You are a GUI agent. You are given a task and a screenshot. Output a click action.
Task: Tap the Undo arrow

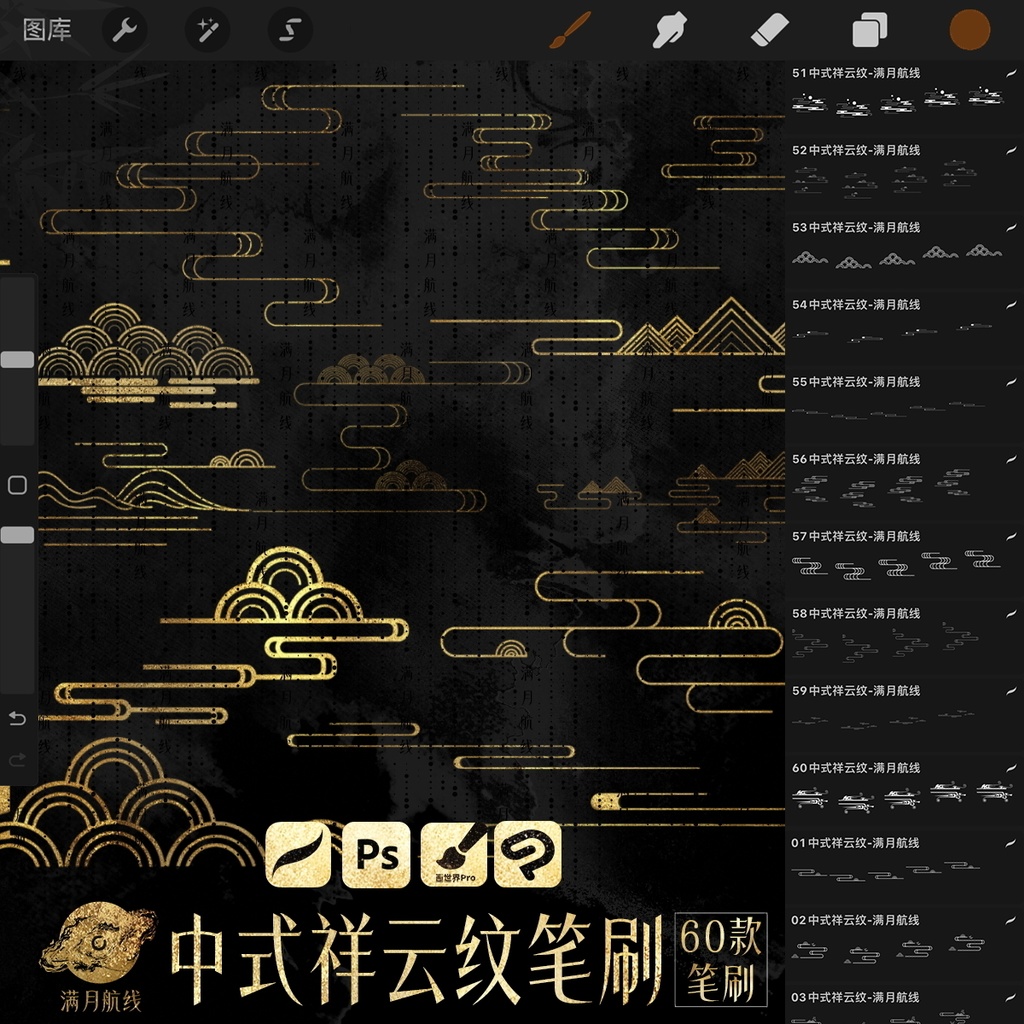[x=17, y=716]
